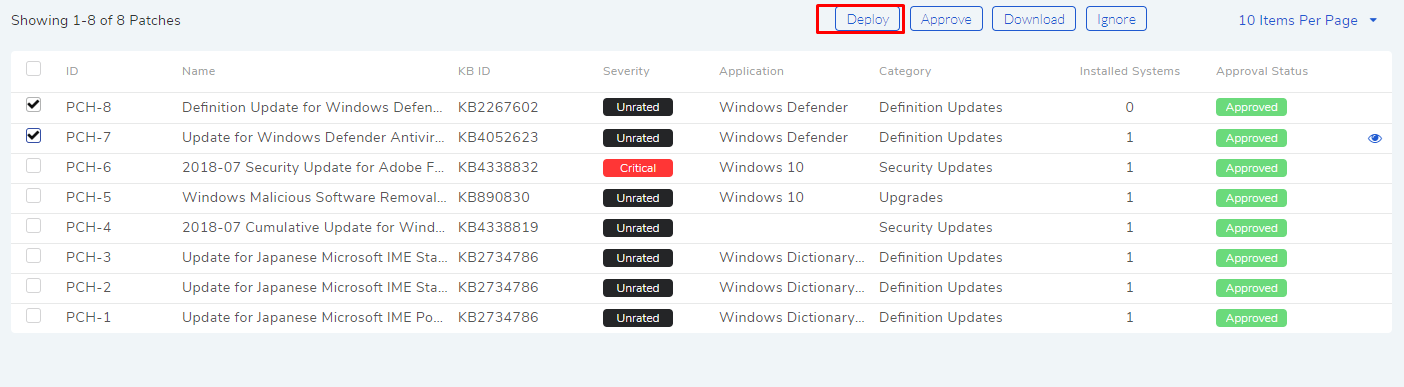Click installed systems count for PCH-4
1404x387 pixels.
click(x=1130, y=227)
